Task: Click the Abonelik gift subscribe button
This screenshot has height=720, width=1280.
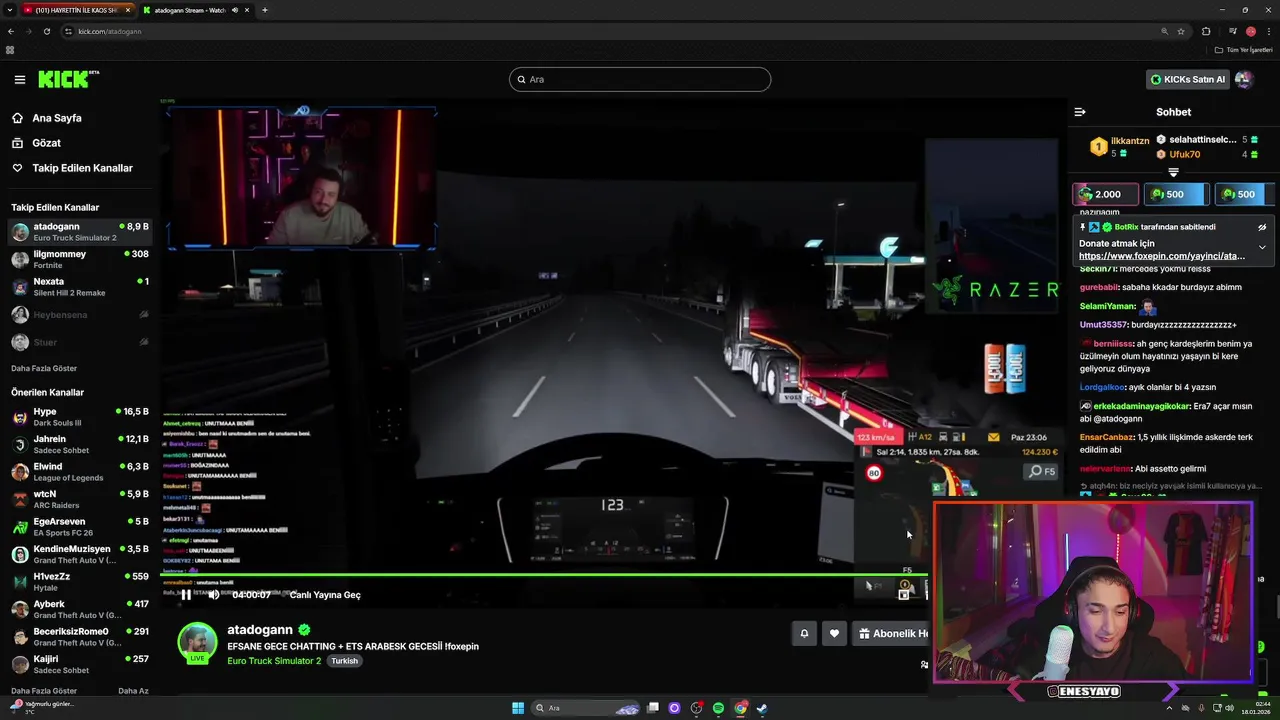Action: pos(891,633)
